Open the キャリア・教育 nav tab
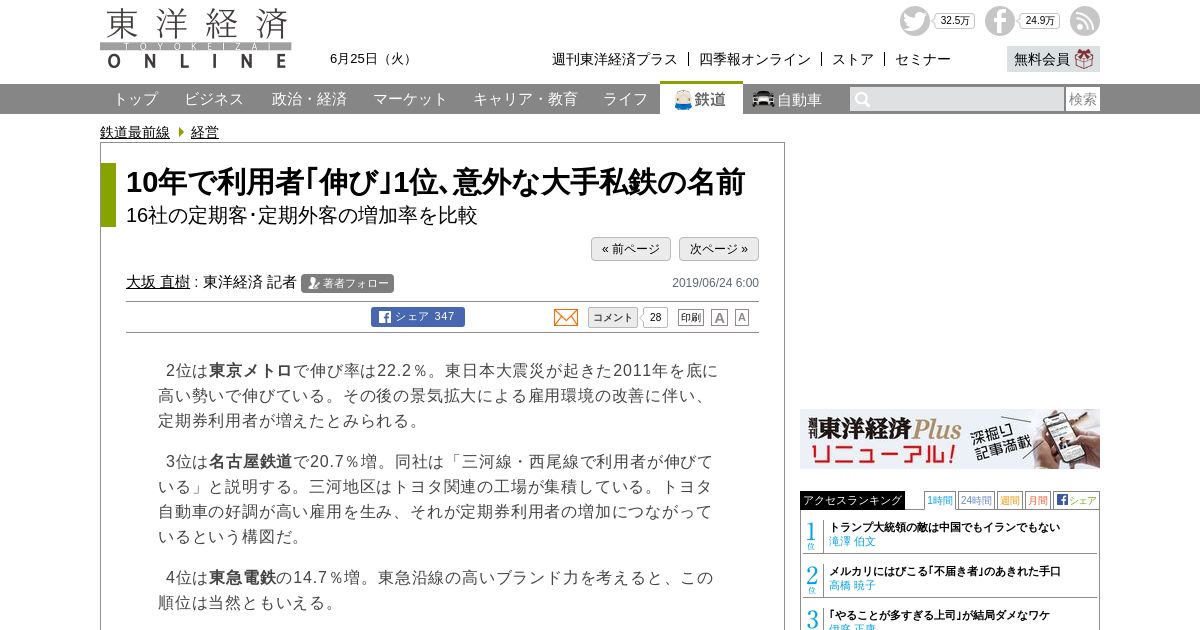Viewport: 1200px width, 630px height. 525,99
